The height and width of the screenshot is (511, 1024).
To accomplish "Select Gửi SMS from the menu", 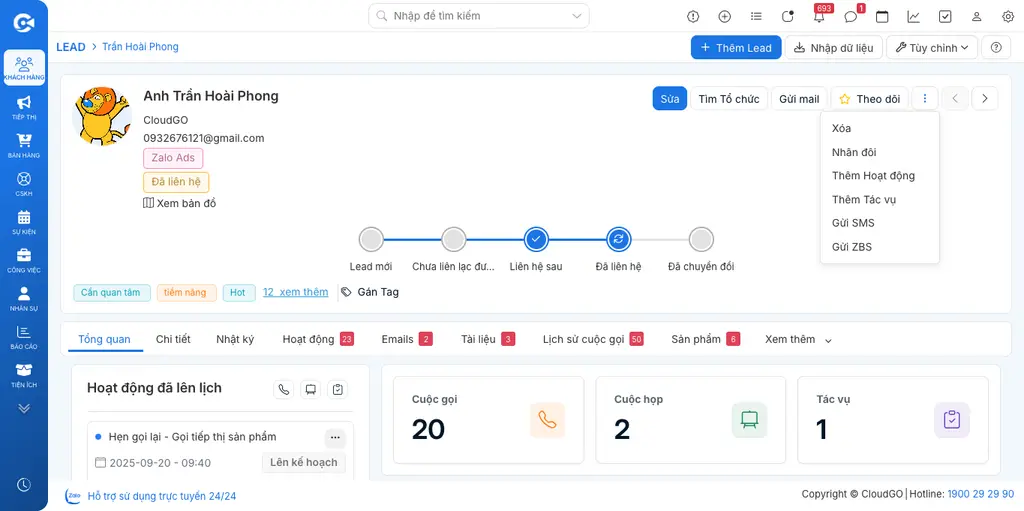I will (x=880, y=223).
